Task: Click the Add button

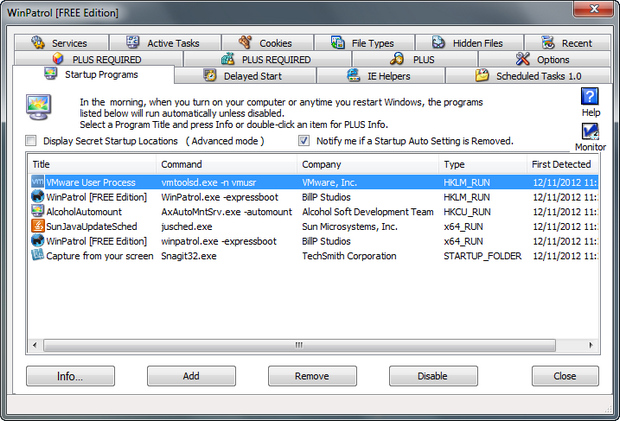Action: [x=191, y=376]
